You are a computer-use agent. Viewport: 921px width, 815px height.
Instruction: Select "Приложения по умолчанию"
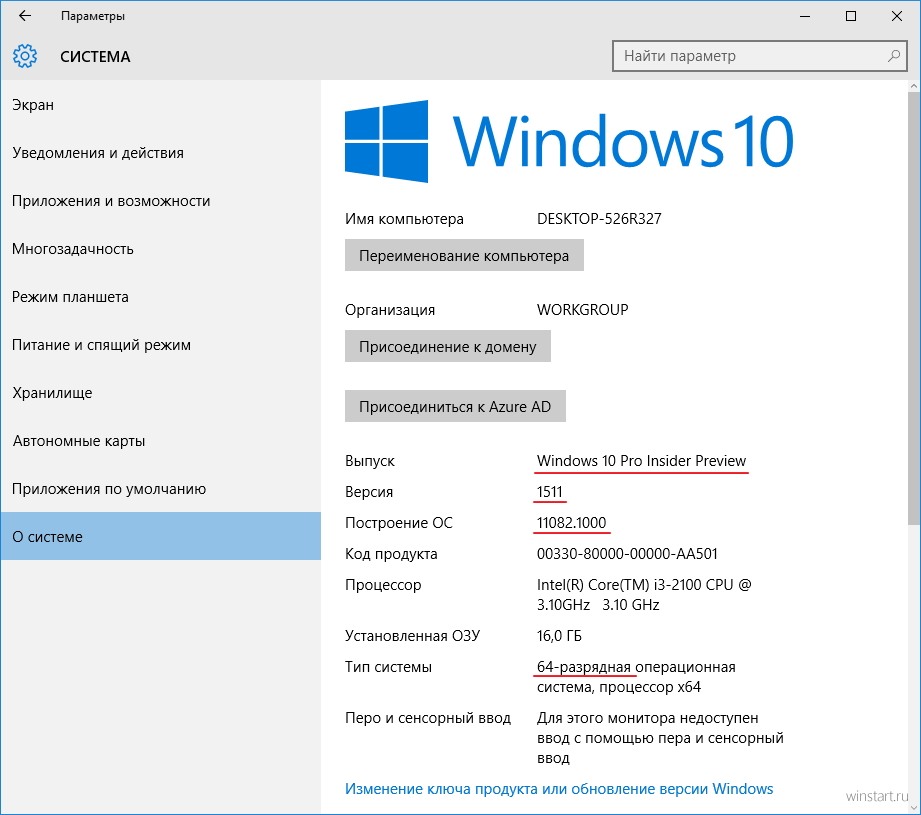[x=160, y=489]
